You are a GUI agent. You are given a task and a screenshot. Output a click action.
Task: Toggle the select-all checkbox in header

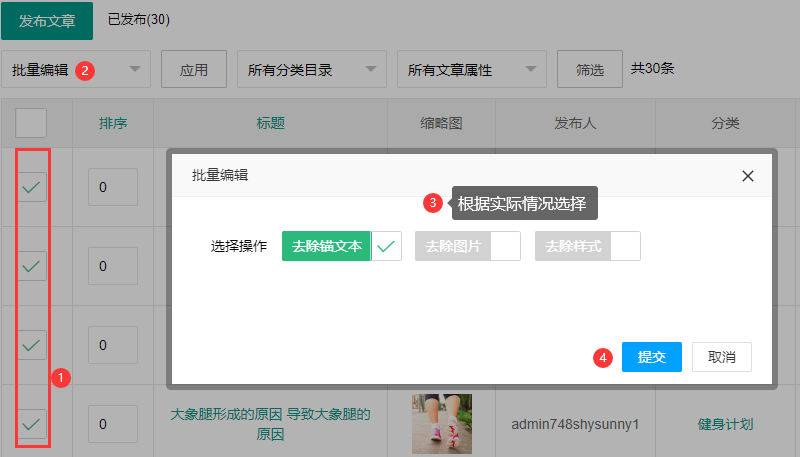point(32,123)
